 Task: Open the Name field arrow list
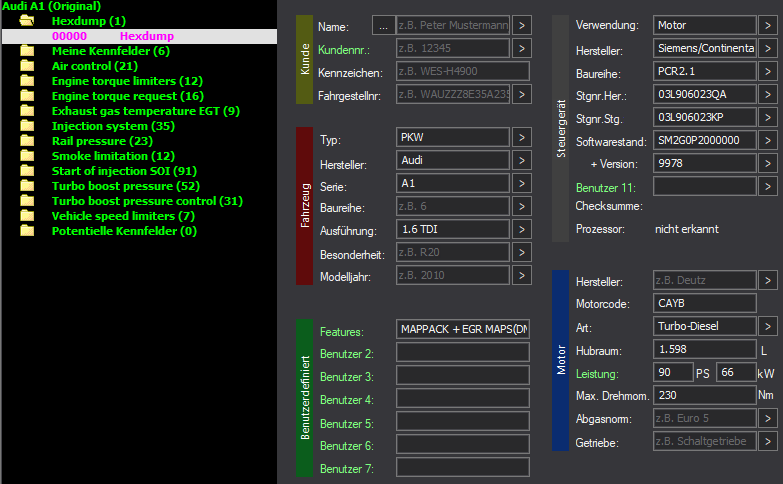coord(522,25)
